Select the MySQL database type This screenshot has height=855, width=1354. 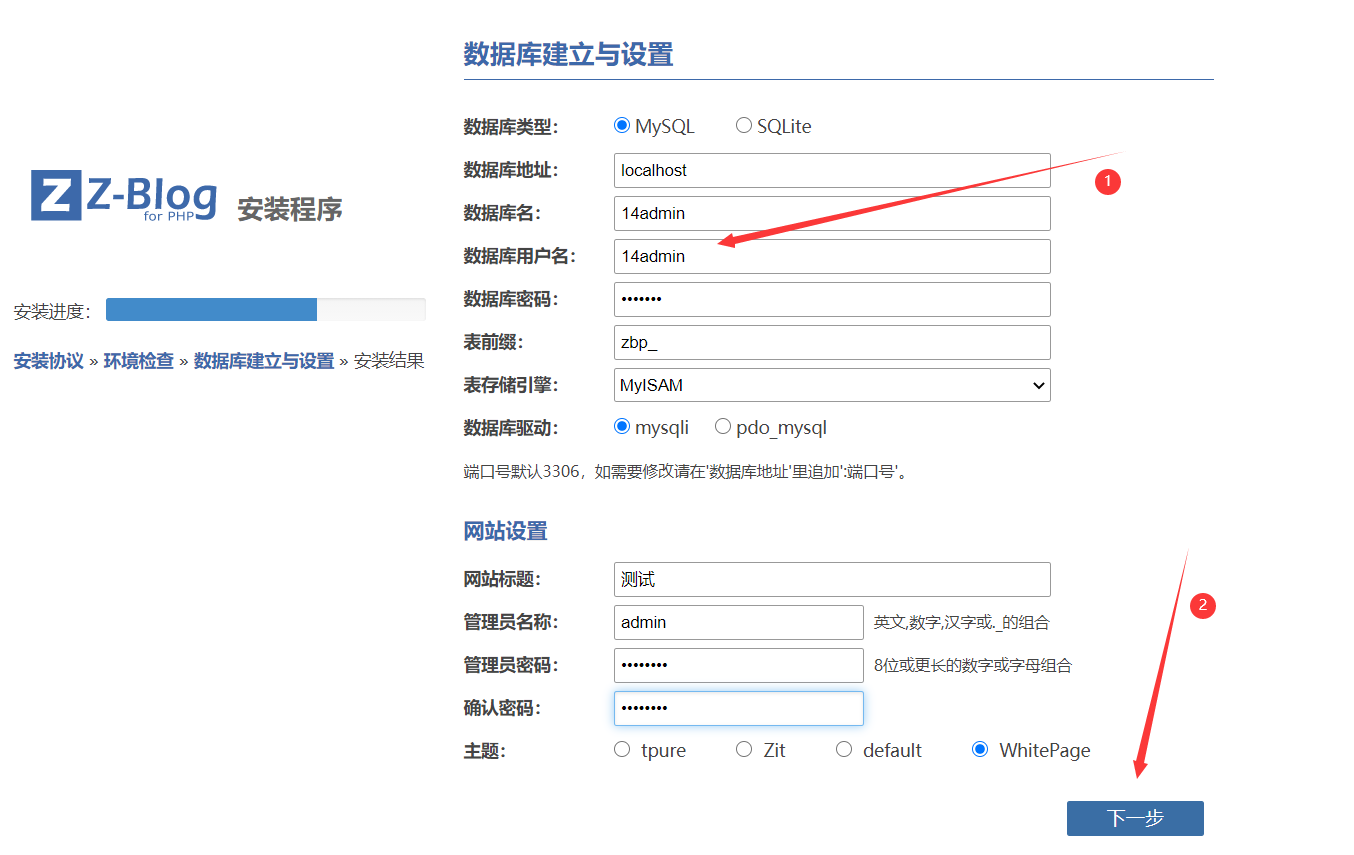(x=622, y=126)
